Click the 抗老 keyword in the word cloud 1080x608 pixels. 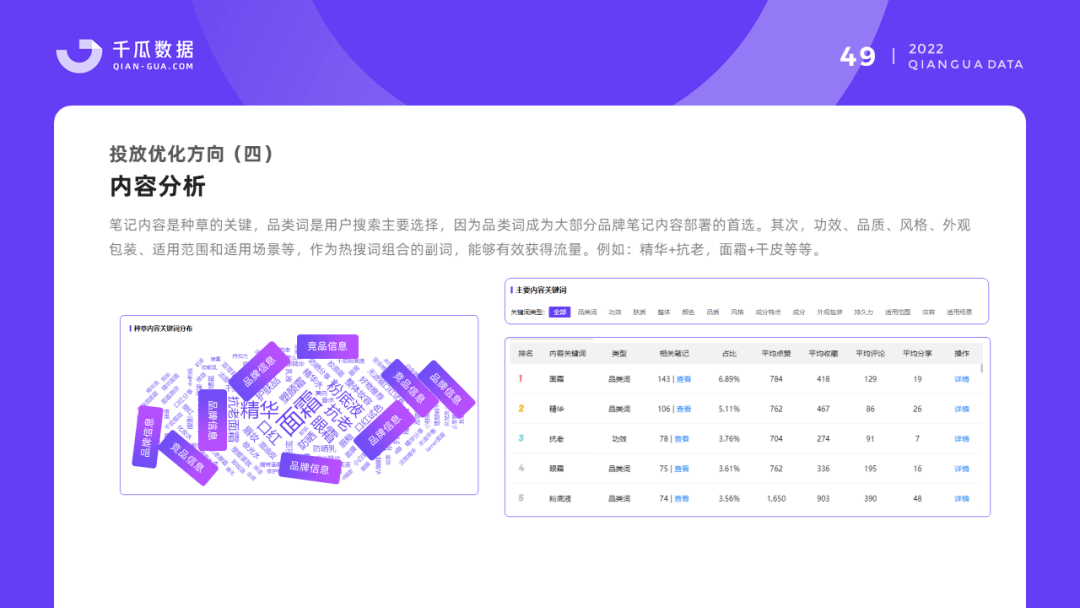[336, 418]
